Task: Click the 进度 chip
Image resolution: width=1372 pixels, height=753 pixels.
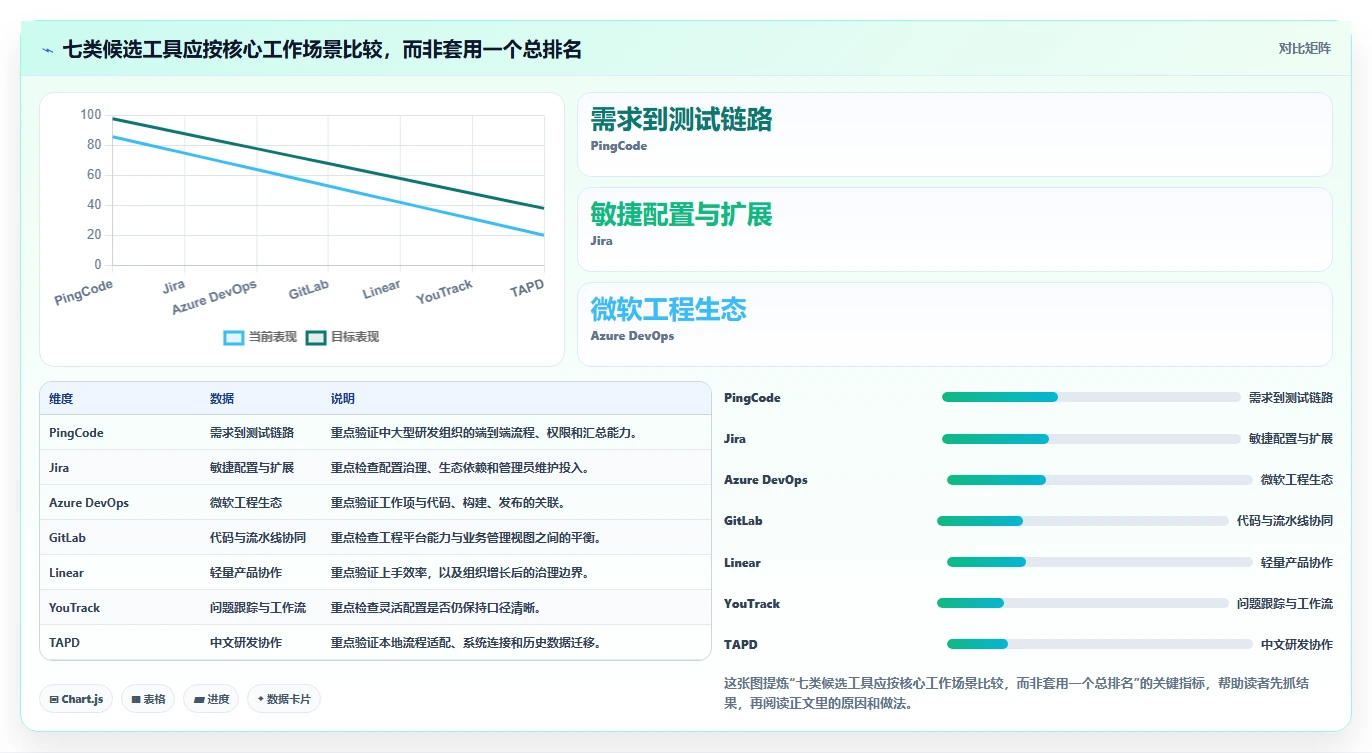Action: pos(211,699)
